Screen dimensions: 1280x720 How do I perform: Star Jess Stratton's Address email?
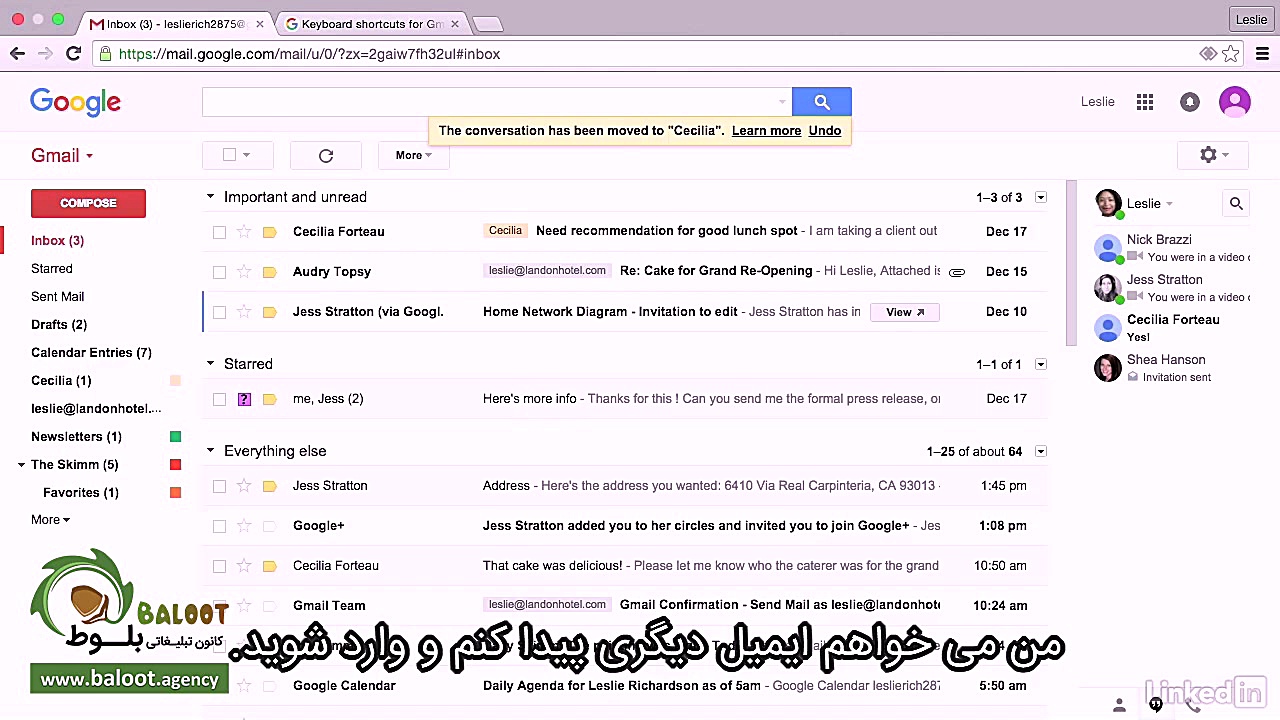click(244, 485)
